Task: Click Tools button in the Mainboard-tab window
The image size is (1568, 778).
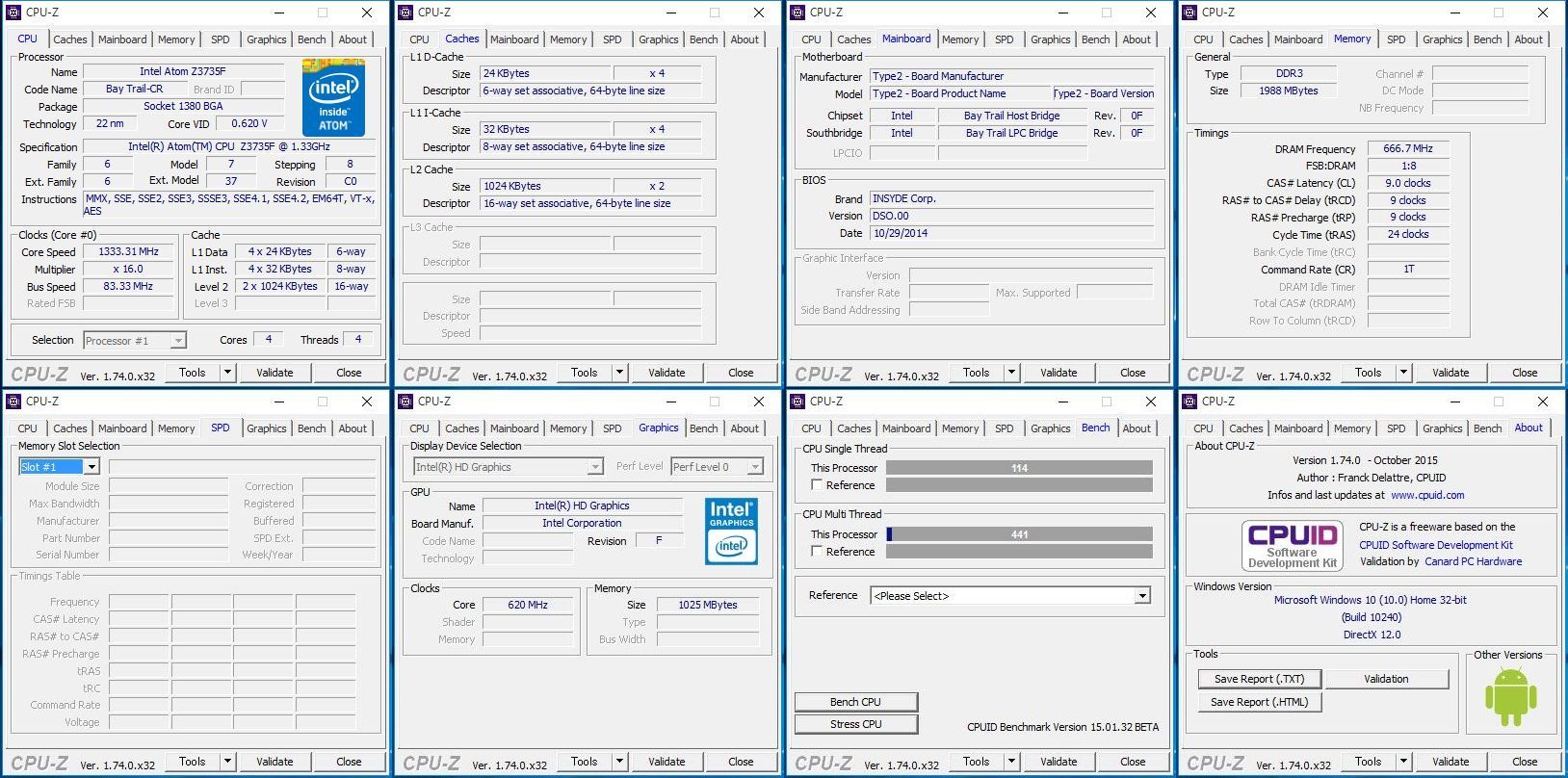Action: [977, 373]
